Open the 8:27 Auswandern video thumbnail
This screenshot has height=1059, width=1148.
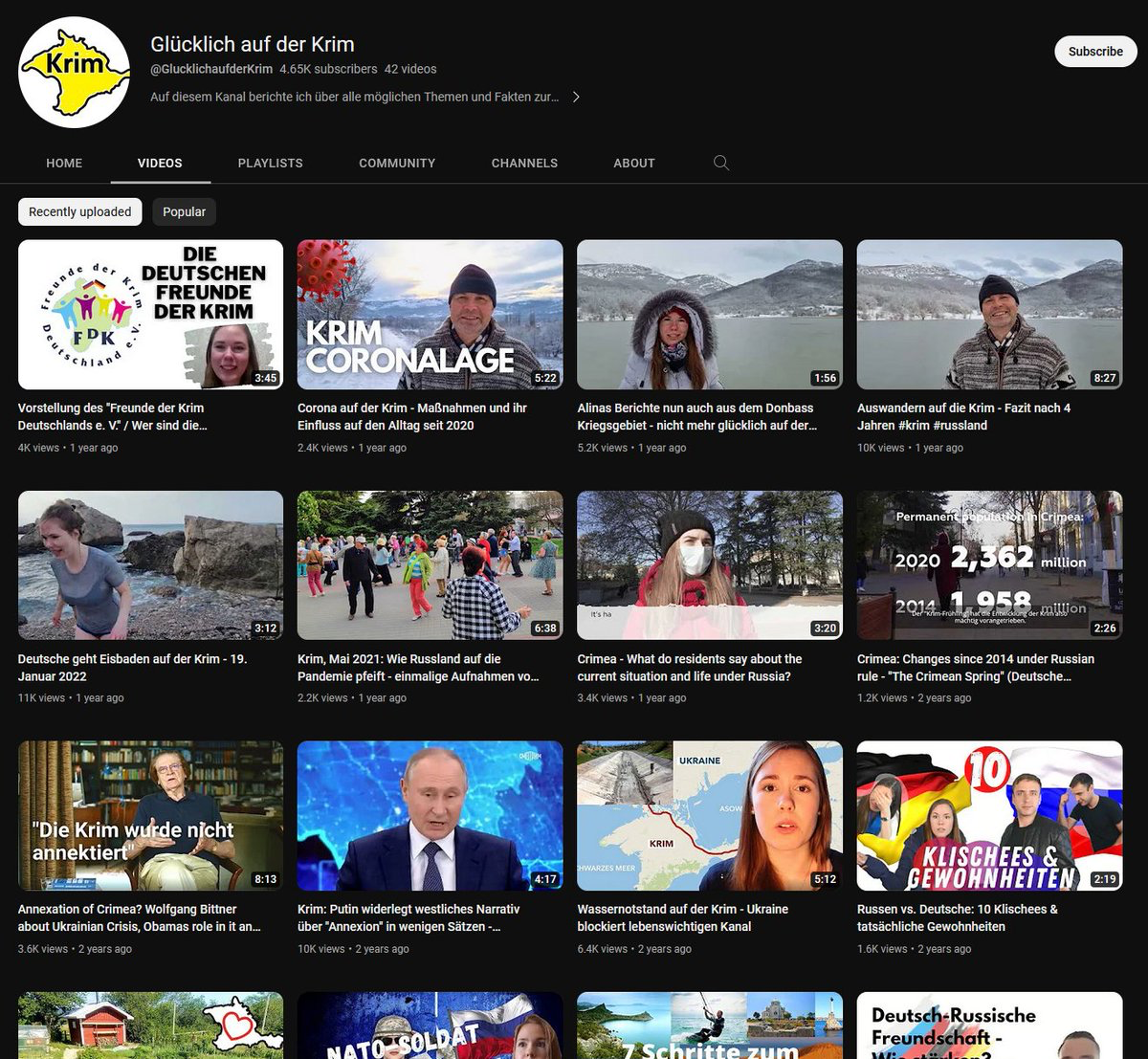point(990,314)
